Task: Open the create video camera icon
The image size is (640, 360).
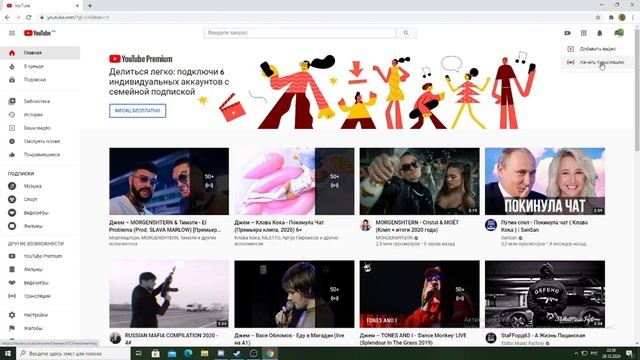Action: click(567, 33)
